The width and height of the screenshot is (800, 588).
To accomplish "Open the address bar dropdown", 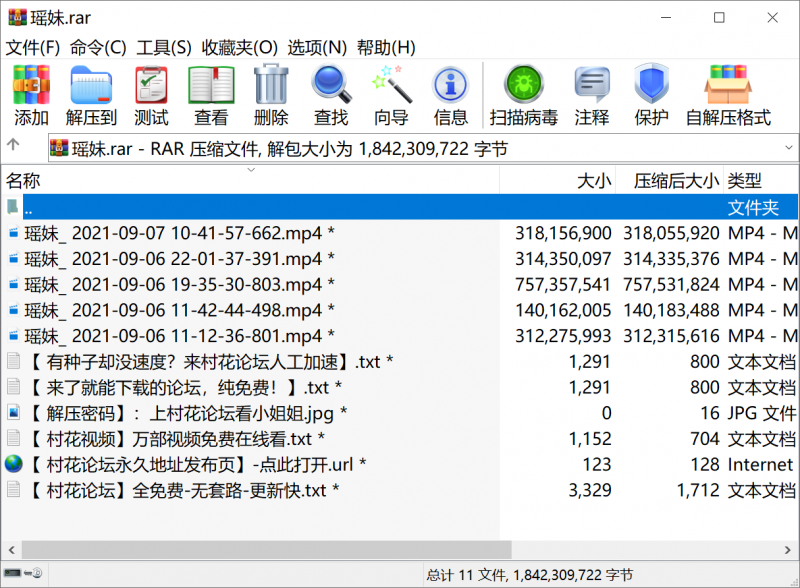I will (x=789, y=147).
